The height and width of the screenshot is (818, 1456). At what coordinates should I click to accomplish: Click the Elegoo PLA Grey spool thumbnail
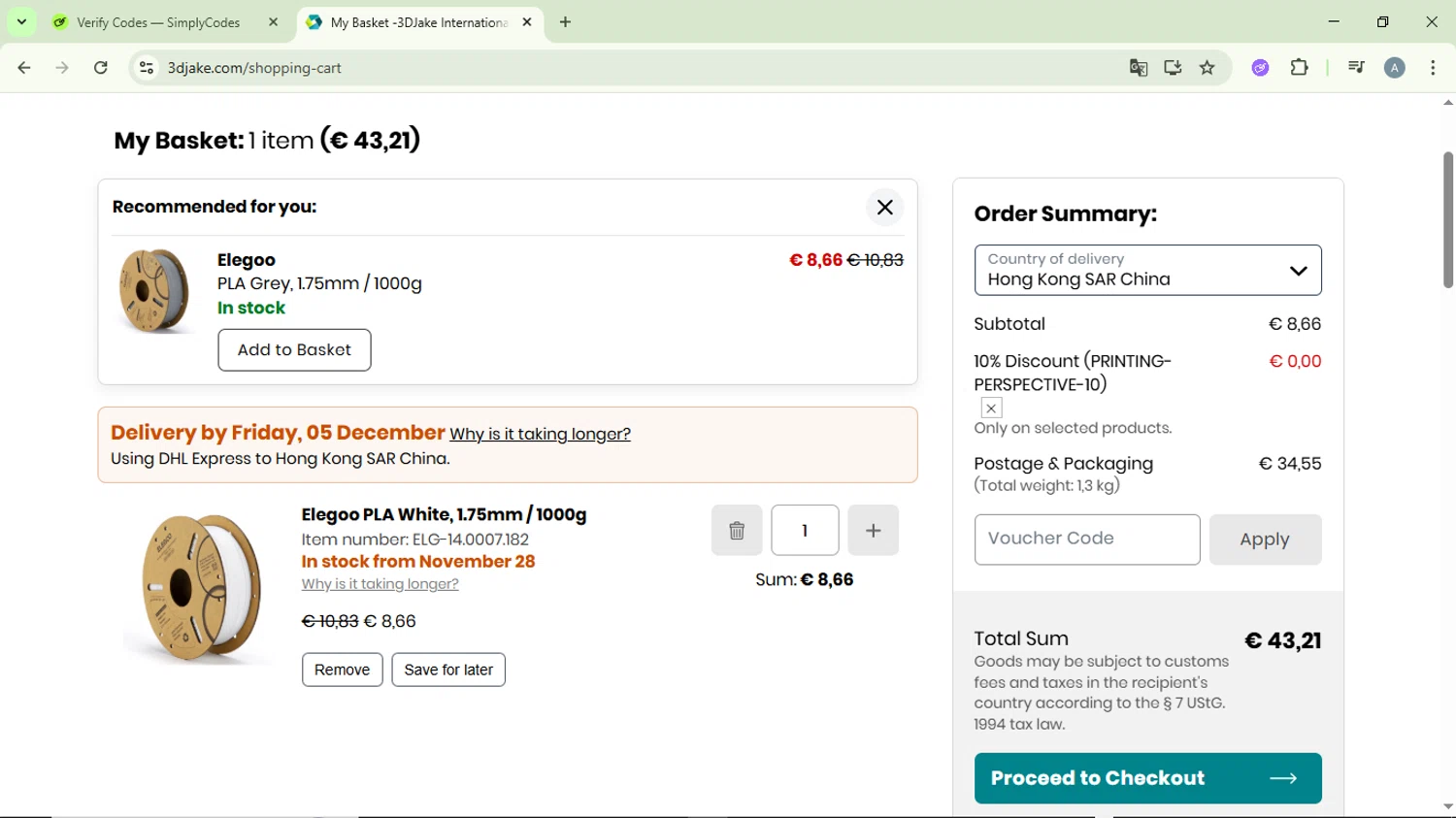[153, 290]
